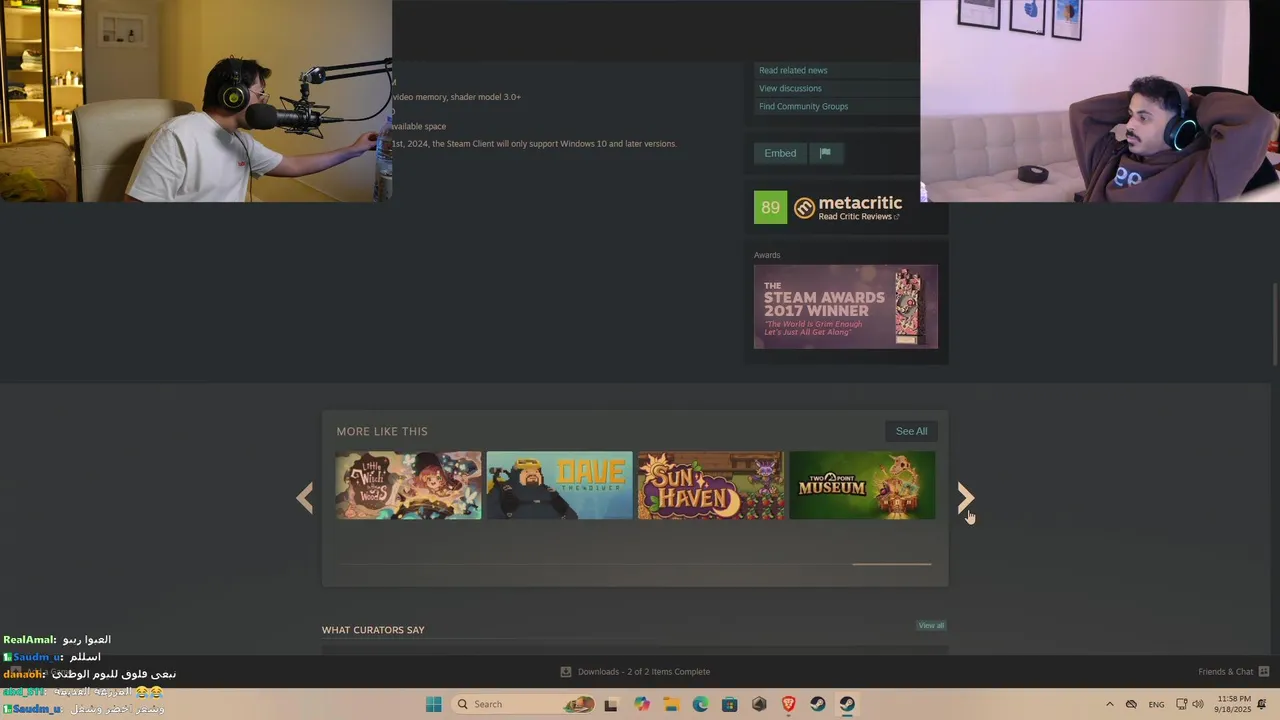
Task: Open clock showing 11:58 PM
Action: coord(1234,704)
